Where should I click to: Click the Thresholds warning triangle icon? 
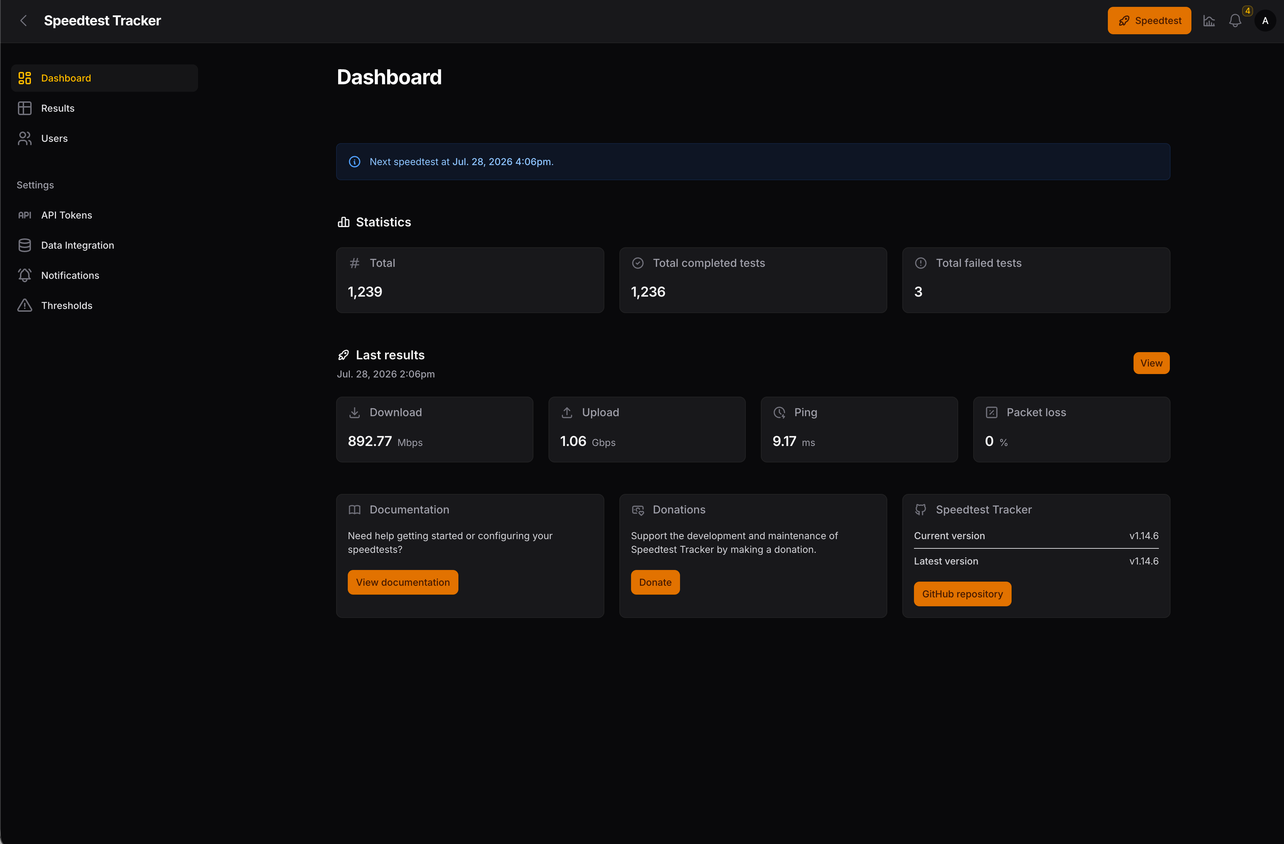(25, 305)
